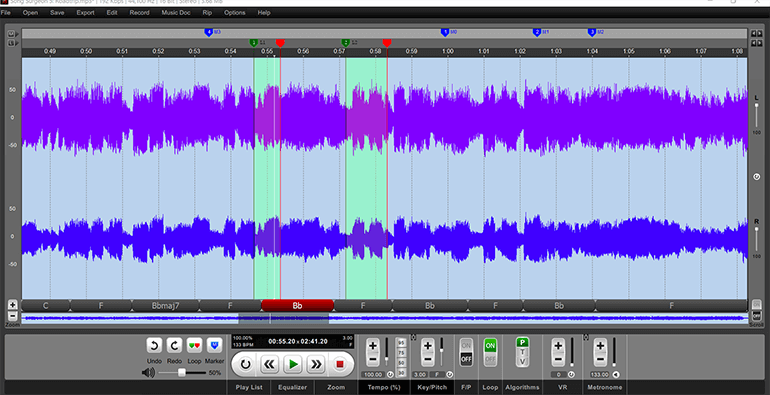Click the red loop end marker near 0:58
Viewport: 770px width, 395px height.
tap(387, 43)
